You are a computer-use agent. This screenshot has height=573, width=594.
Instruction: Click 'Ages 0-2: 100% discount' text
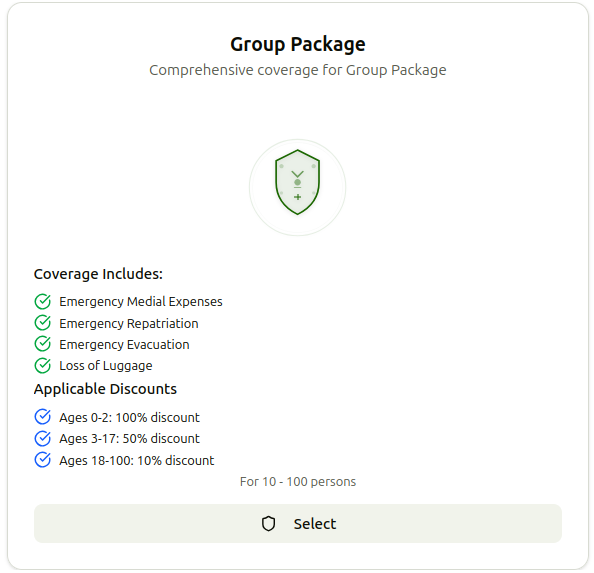pyautogui.click(x=129, y=417)
